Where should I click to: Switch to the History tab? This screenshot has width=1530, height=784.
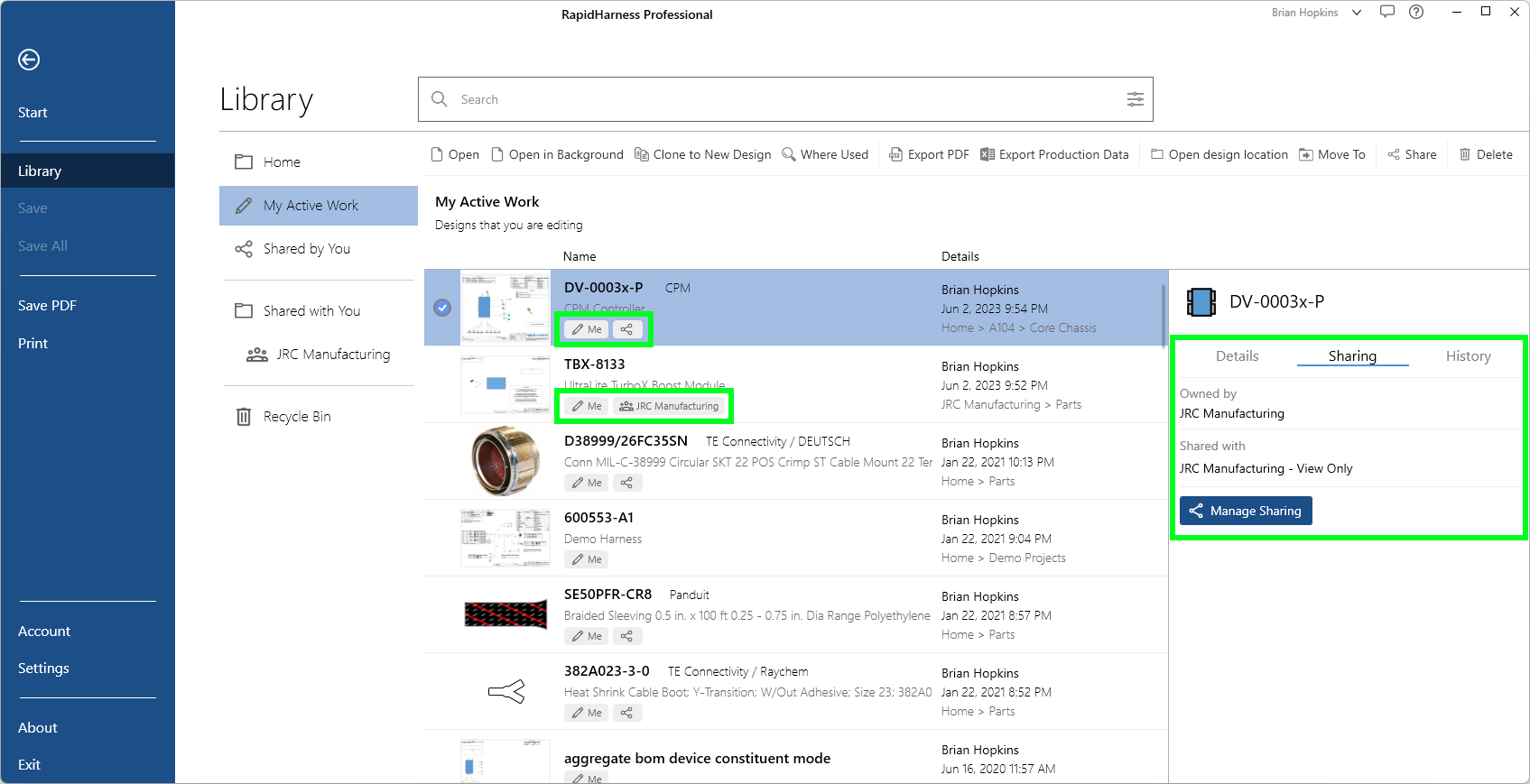[1469, 356]
